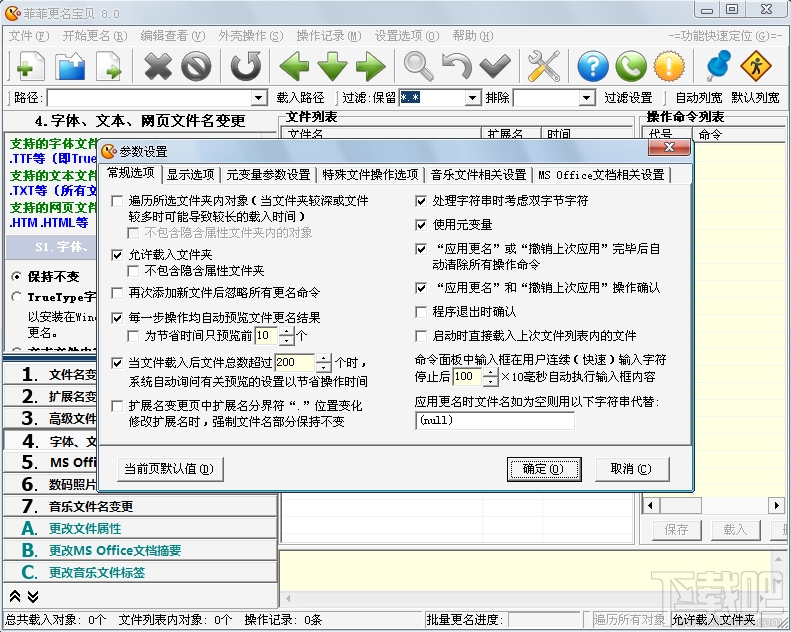
Task: Uncheck 允许载入文件夹 checkbox
Action: click(x=117, y=255)
